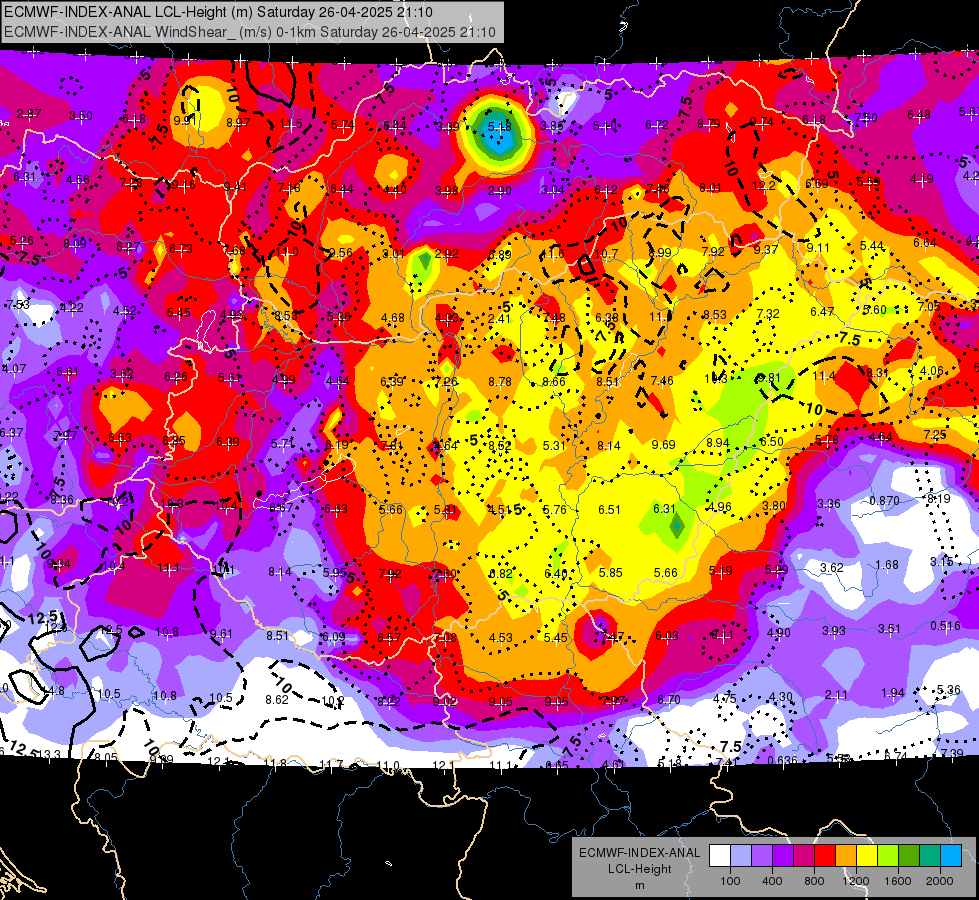Click the grid value 6.64
979x900 pixels.
pyautogui.click(x=925, y=242)
